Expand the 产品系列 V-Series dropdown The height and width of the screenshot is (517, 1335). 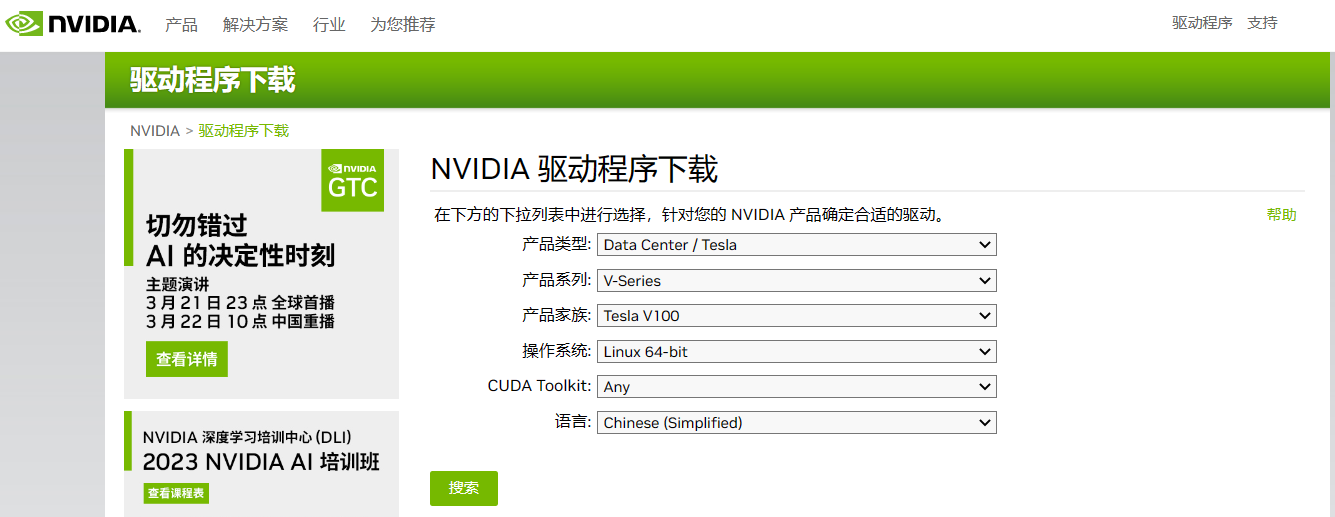pyautogui.click(x=796, y=280)
